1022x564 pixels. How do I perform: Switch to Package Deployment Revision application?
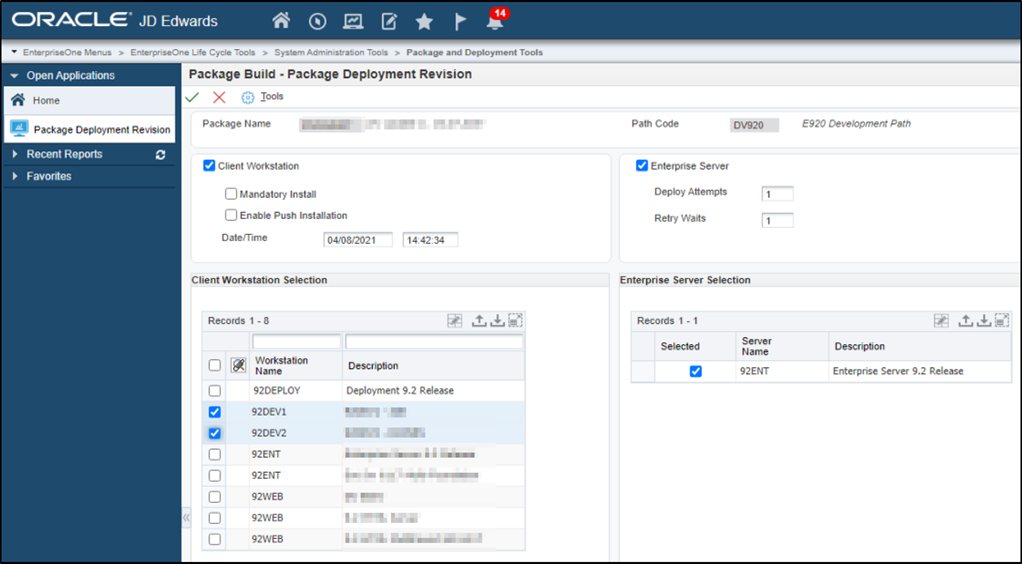[x=89, y=129]
